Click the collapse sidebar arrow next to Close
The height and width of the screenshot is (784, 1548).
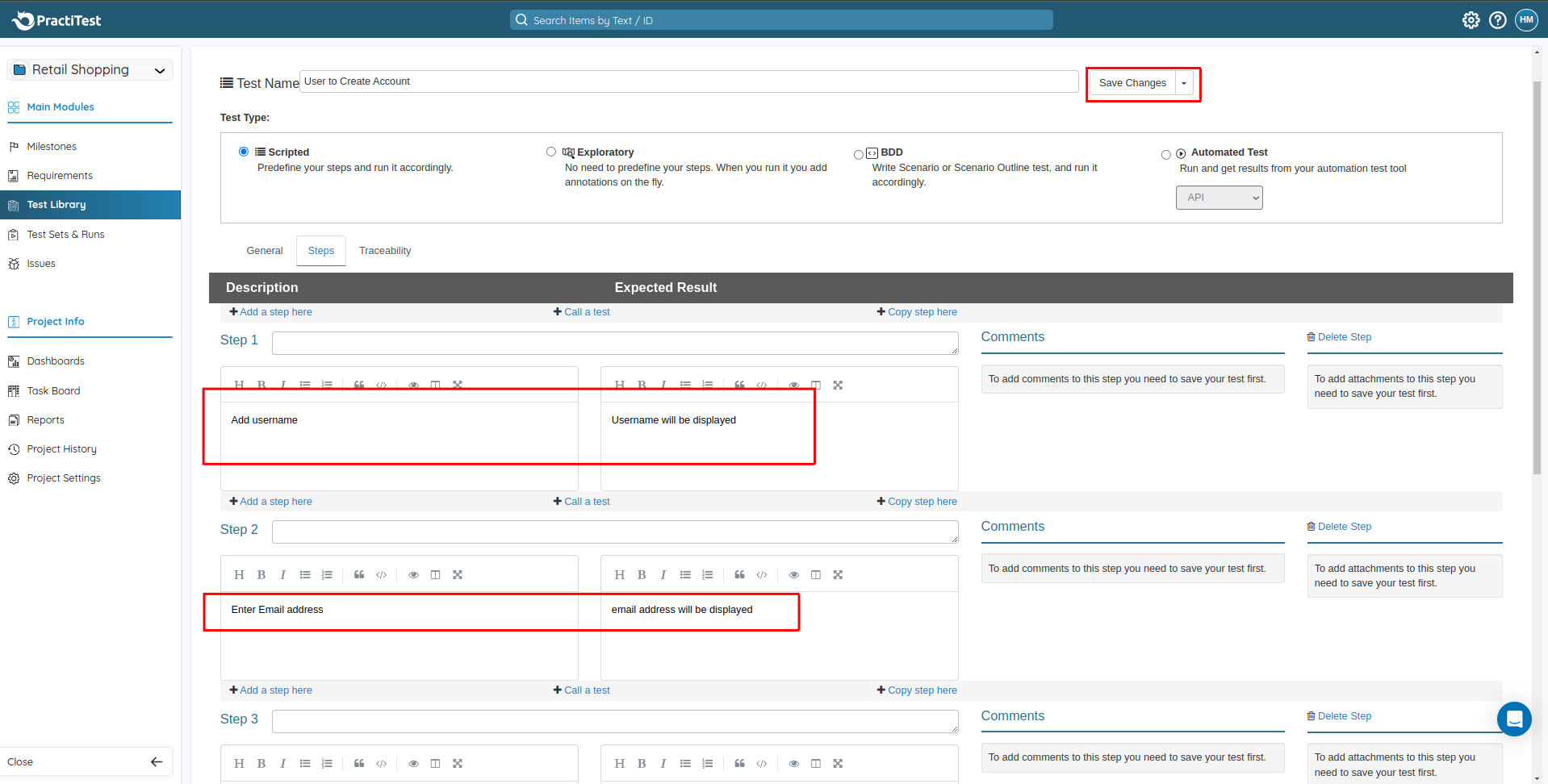click(157, 761)
